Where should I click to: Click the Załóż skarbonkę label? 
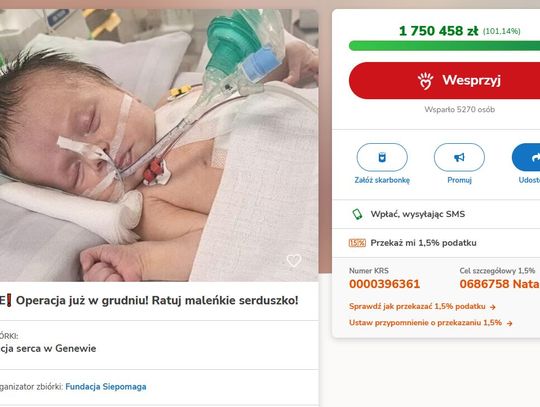click(382, 180)
